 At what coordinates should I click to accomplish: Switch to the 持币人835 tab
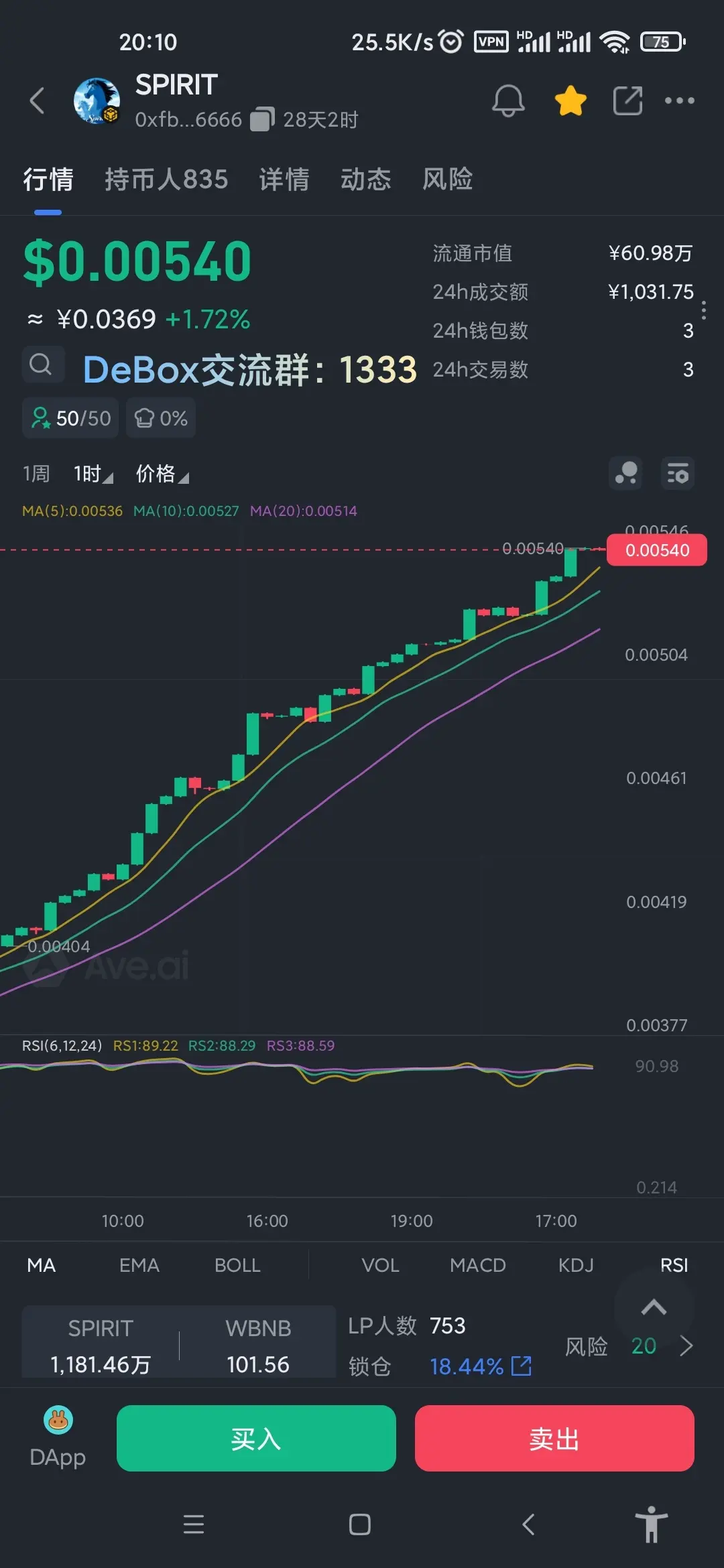tap(166, 180)
